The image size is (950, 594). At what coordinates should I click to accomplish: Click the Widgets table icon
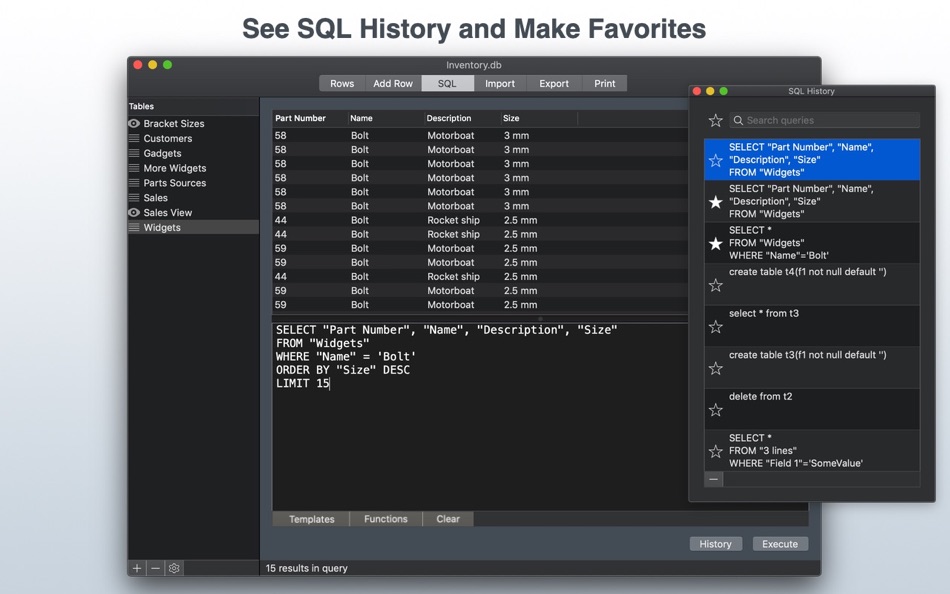click(134, 227)
